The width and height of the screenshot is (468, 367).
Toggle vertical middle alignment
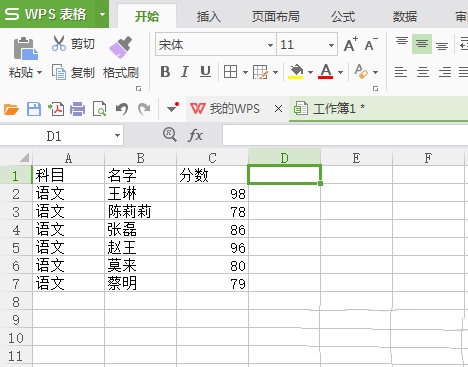(x=422, y=44)
